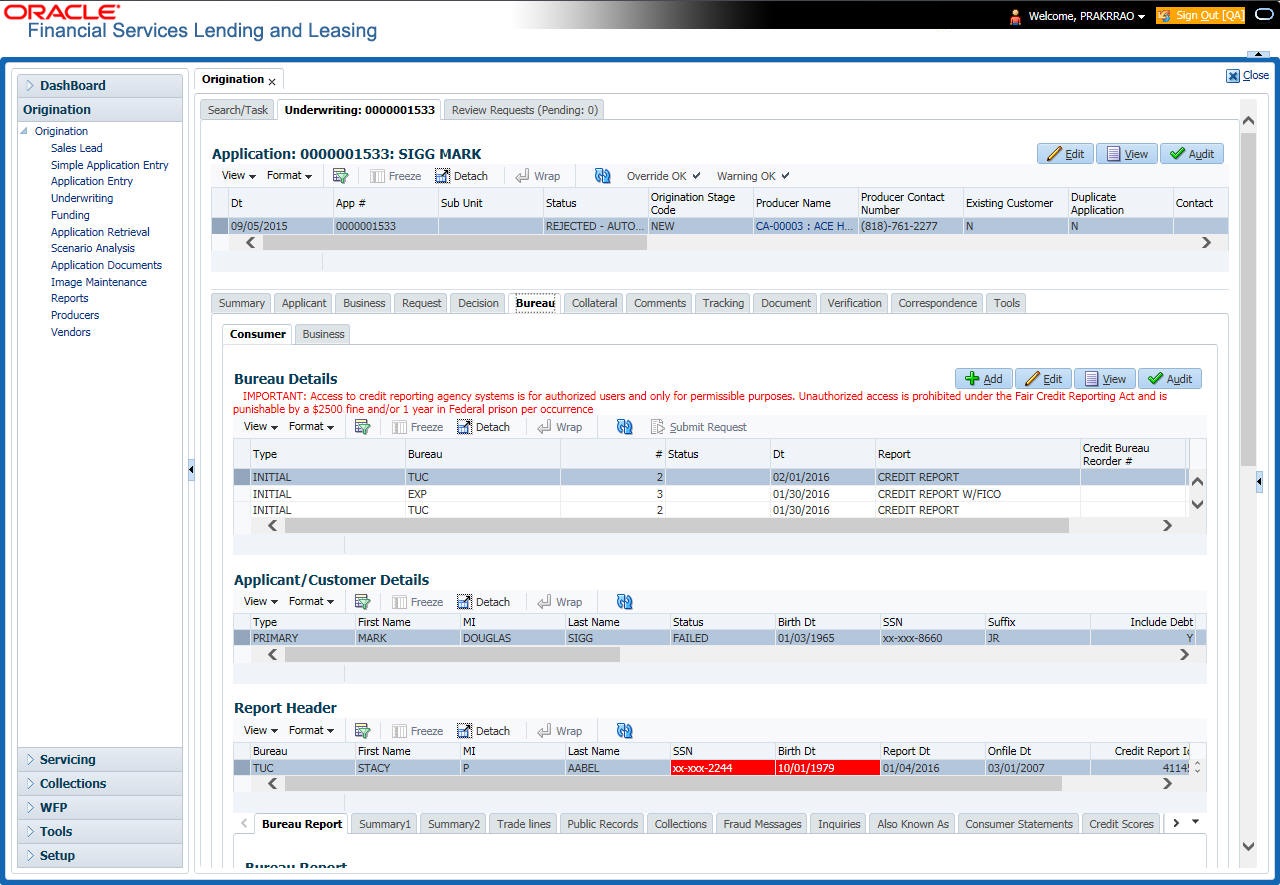Click Add button in Bureau Details
The height and width of the screenshot is (885, 1280).
(984, 379)
